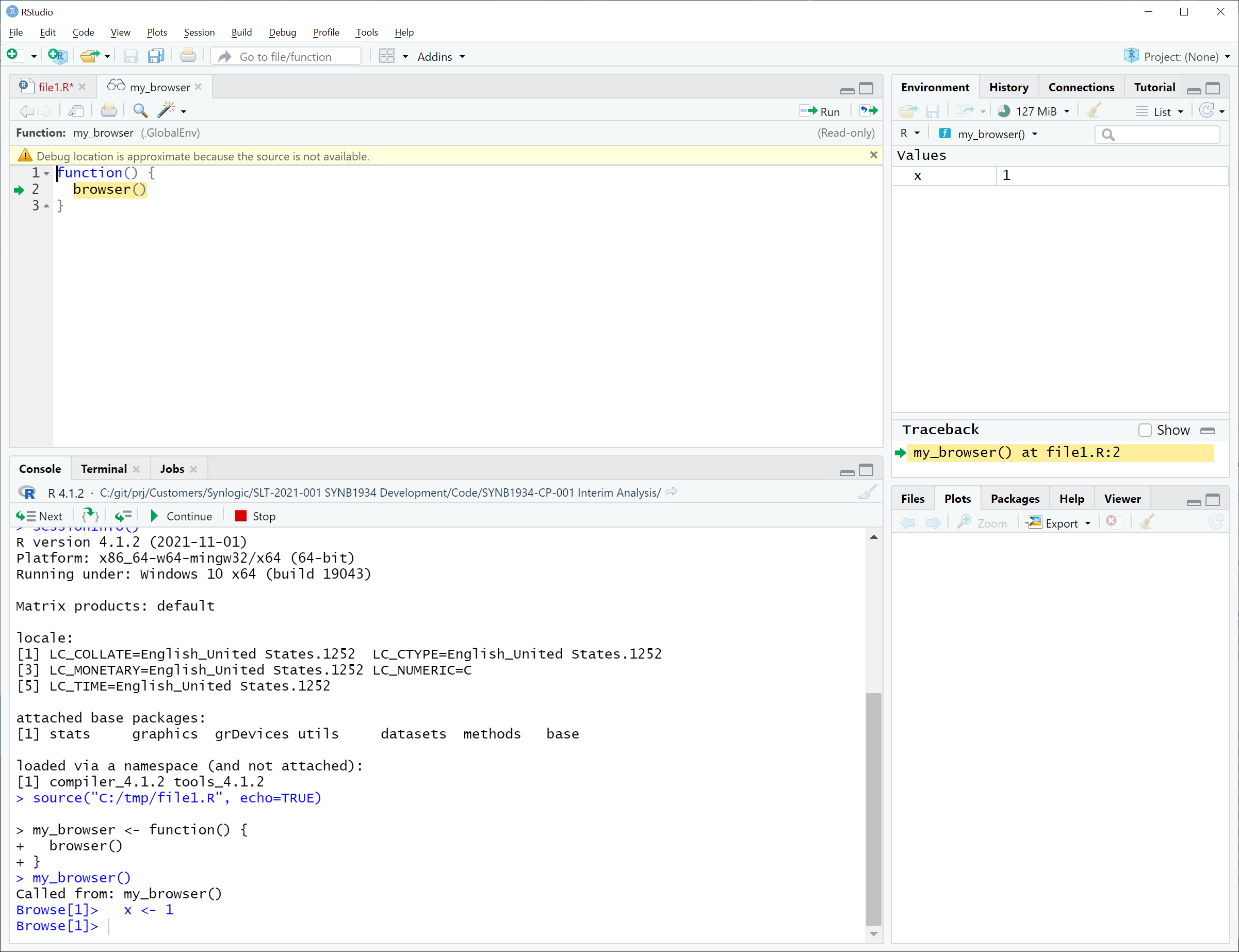Switch to the Packages tab
The image size is (1239, 952).
point(1014,498)
